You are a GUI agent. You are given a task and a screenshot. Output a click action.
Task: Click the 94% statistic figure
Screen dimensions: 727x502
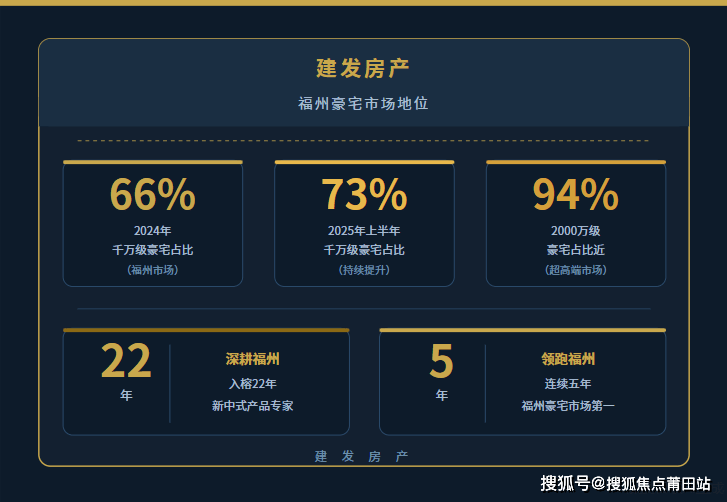point(576,195)
